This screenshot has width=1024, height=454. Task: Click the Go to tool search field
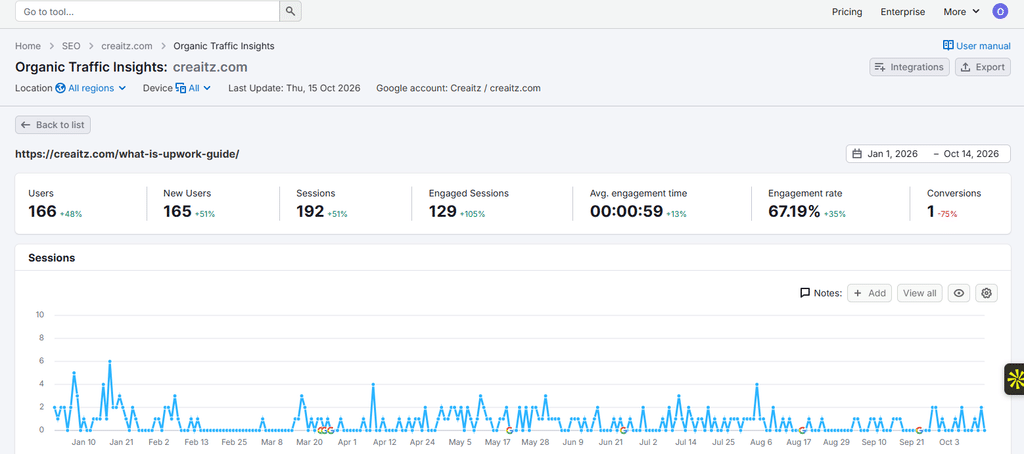[148, 11]
